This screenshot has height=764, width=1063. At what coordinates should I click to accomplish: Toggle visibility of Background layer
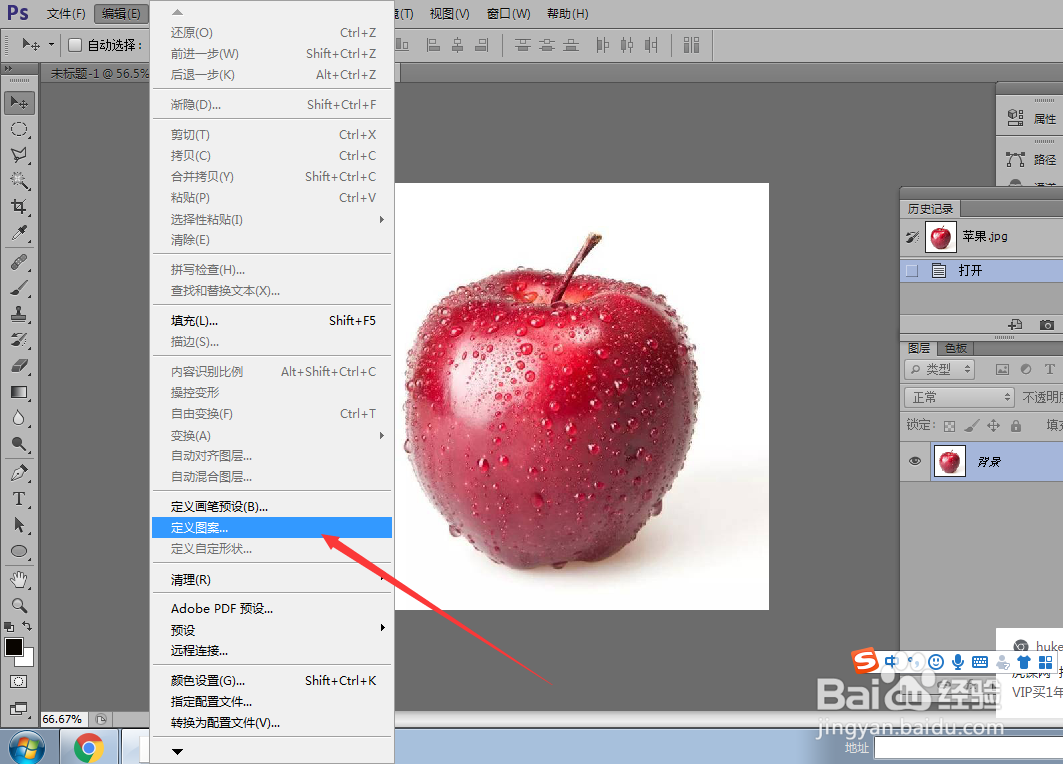pos(915,461)
